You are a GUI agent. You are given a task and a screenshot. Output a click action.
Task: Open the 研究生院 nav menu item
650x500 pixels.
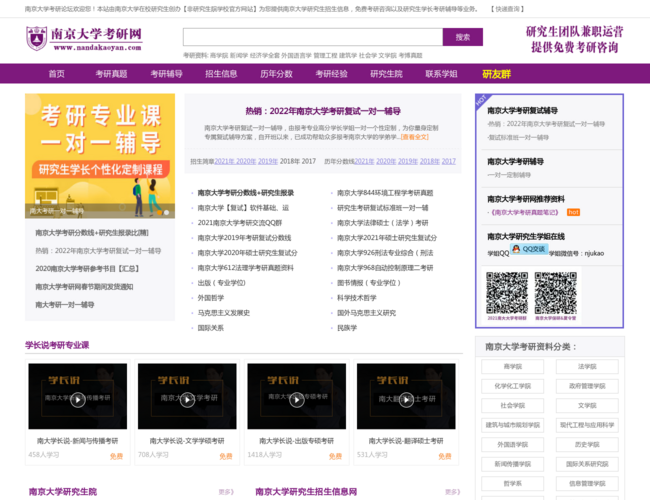coord(386,74)
